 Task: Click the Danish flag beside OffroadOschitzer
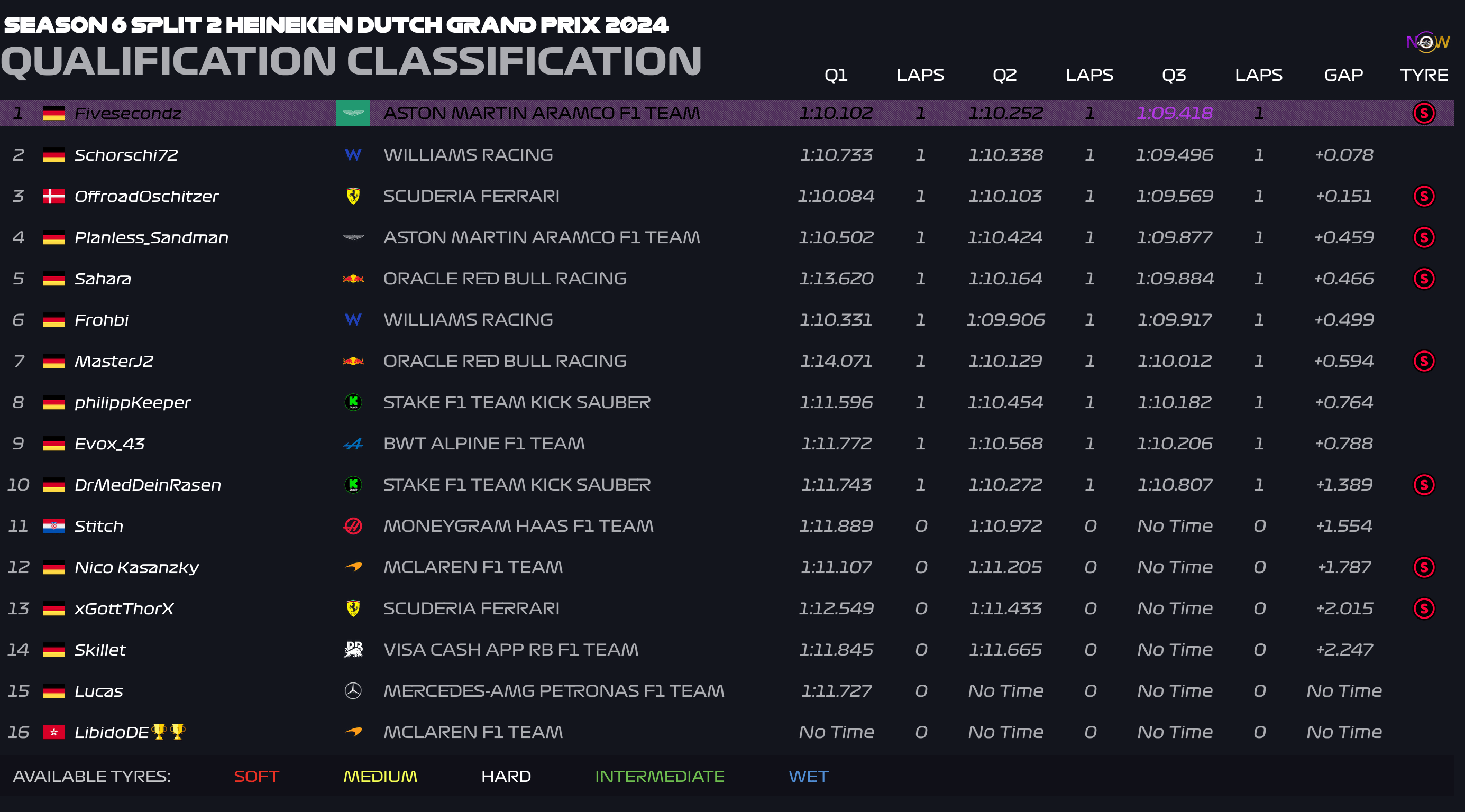54,196
